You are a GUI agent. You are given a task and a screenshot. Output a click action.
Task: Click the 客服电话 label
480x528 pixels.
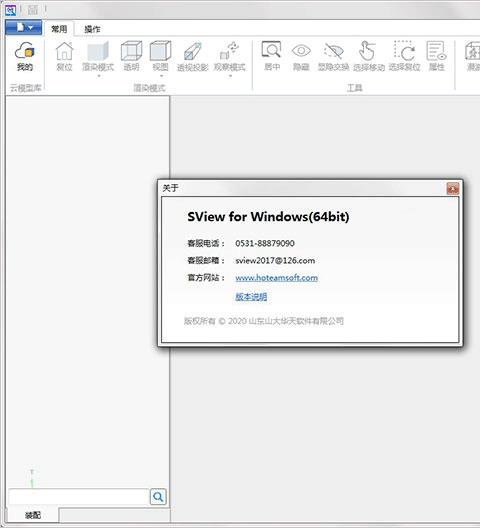206,243
